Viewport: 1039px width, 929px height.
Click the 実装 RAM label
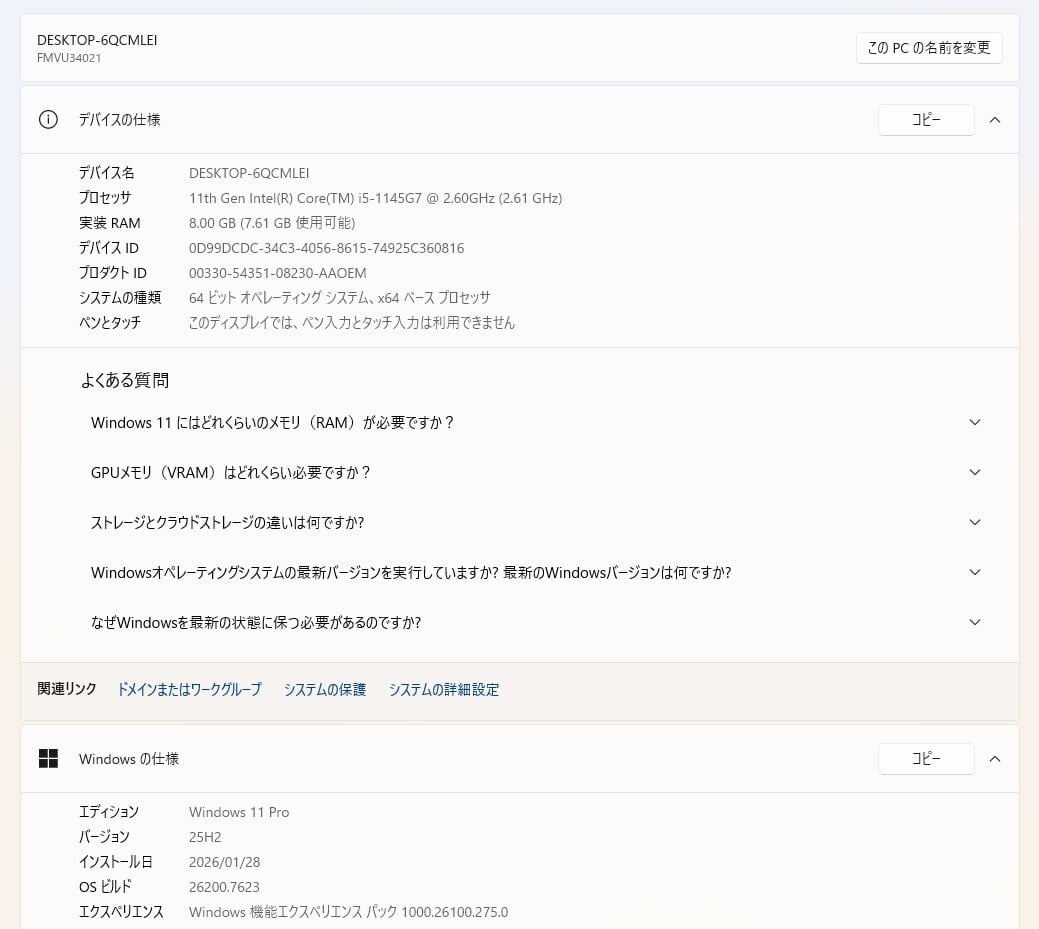(x=110, y=223)
